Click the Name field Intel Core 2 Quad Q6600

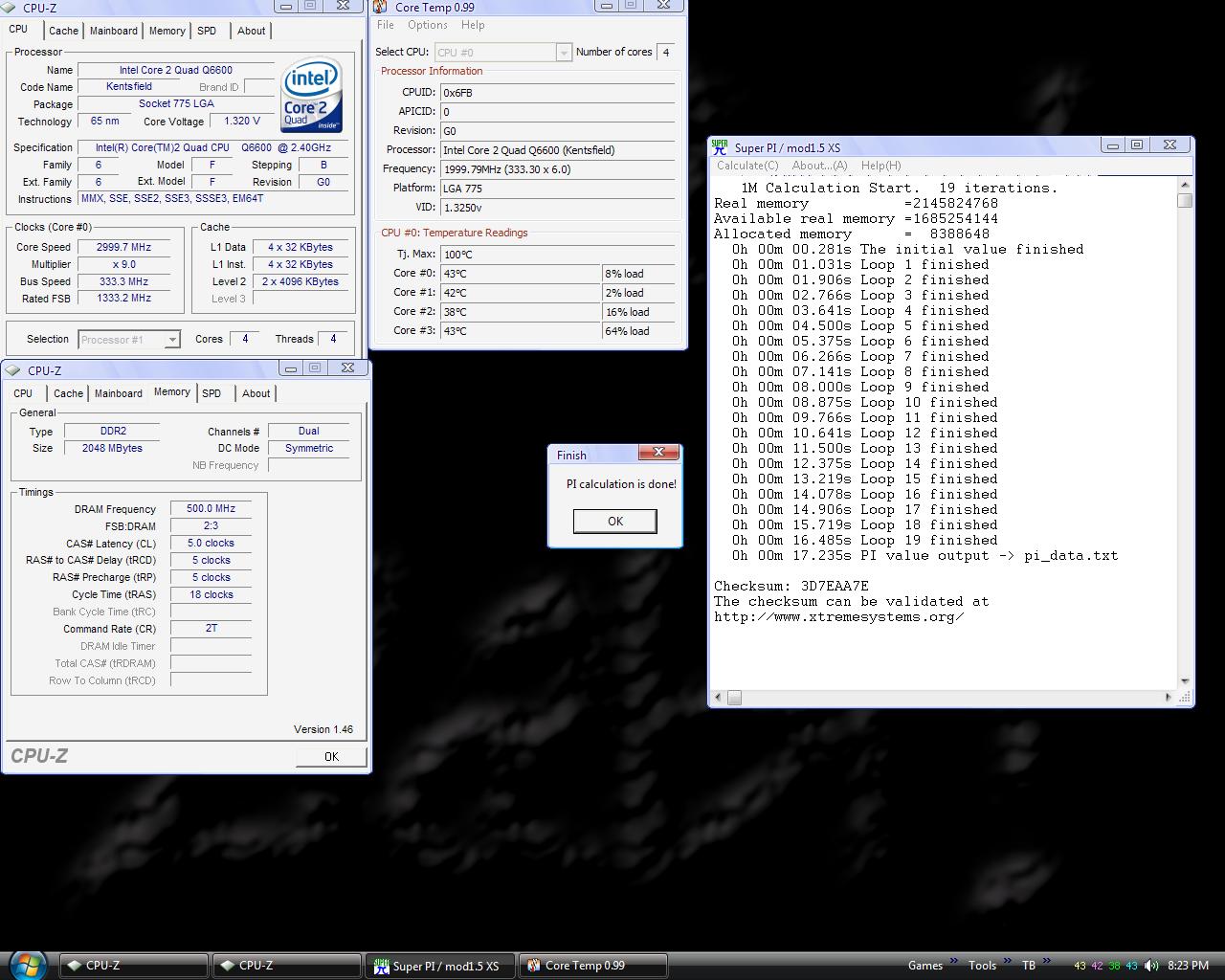tap(175, 70)
